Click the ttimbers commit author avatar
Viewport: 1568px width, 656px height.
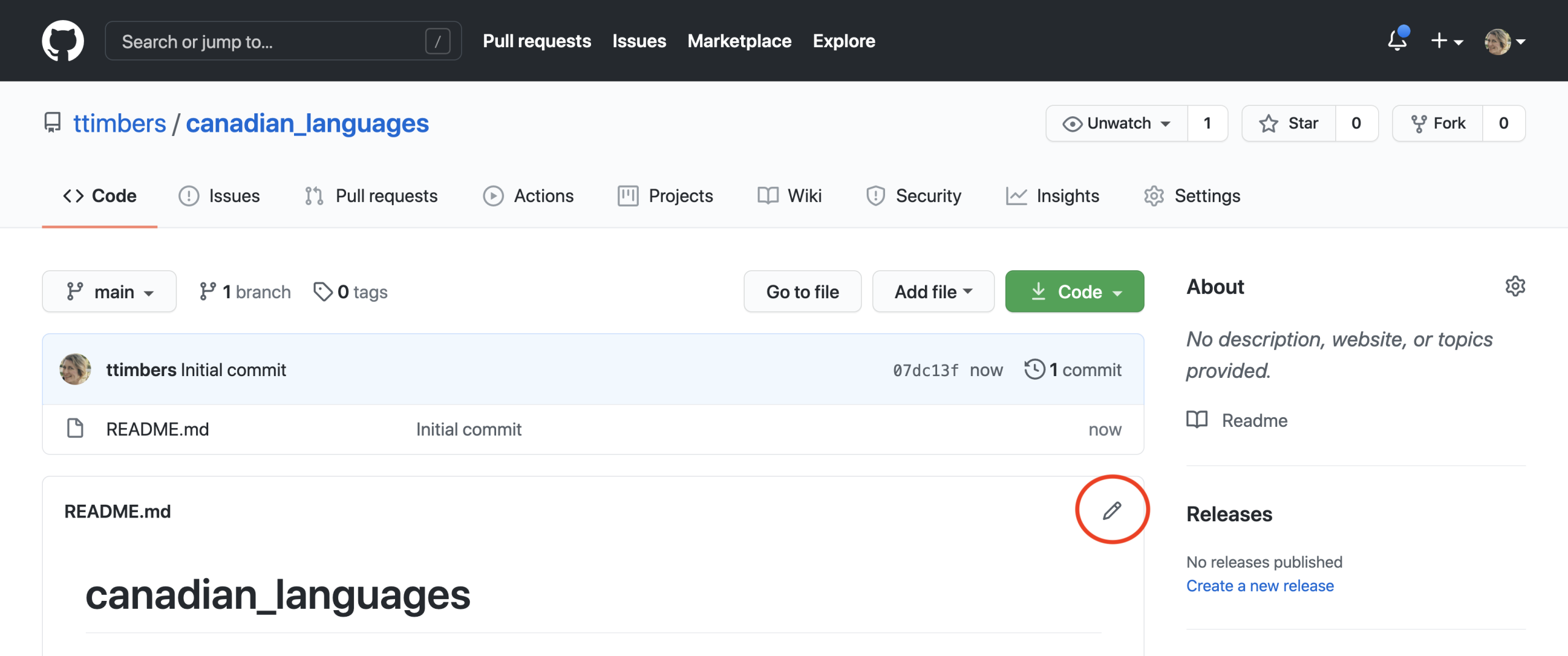click(75, 369)
